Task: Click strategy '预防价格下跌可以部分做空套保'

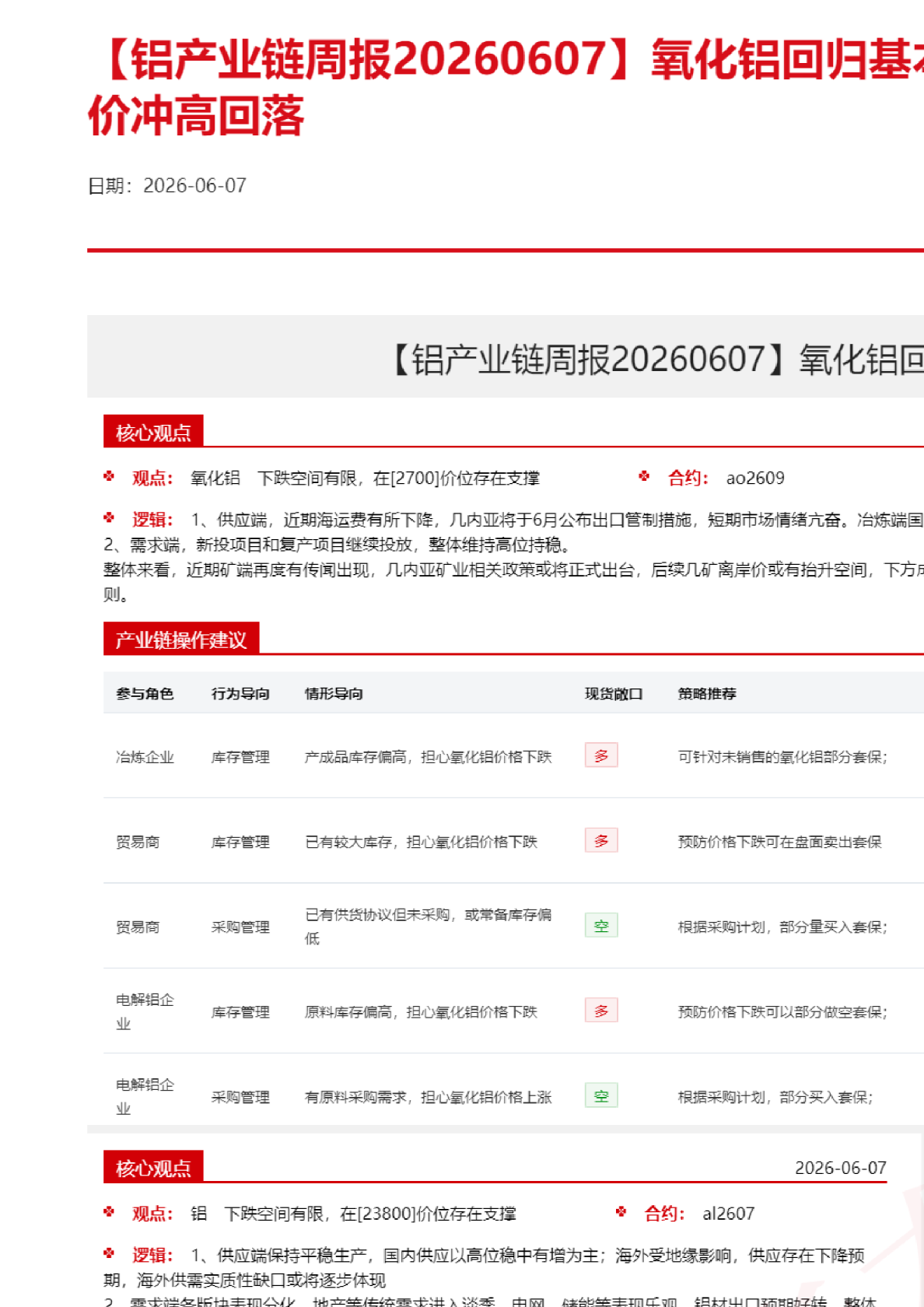Action: 782,1012
